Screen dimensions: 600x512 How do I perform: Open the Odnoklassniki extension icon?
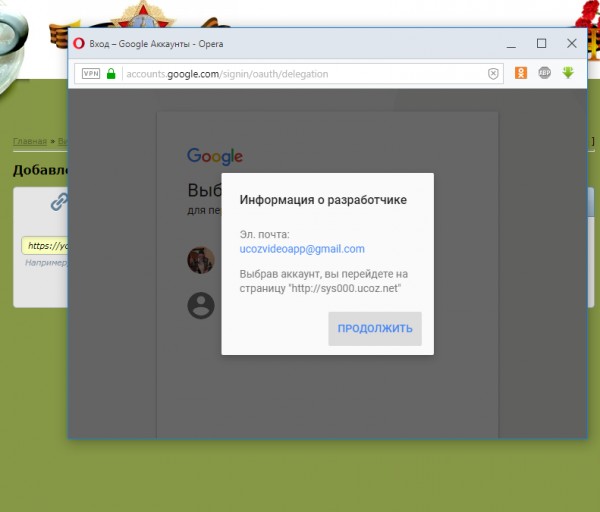tap(521, 73)
